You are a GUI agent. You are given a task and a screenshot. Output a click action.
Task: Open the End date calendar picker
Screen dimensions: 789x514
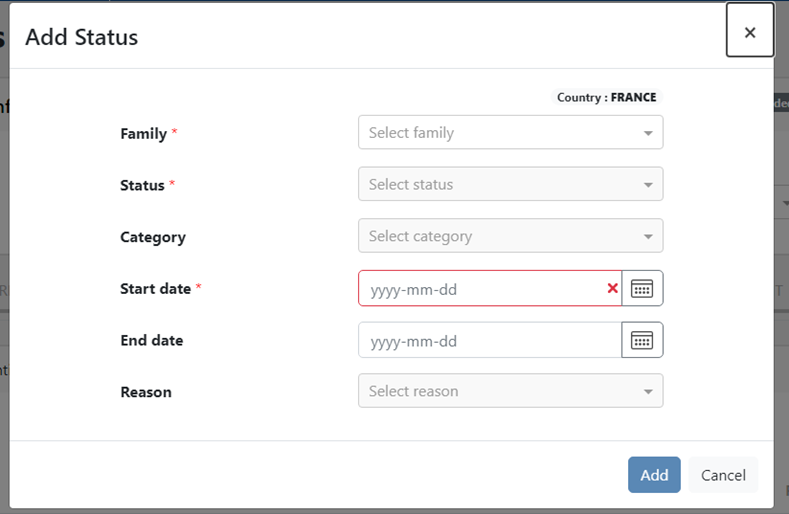(x=642, y=341)
